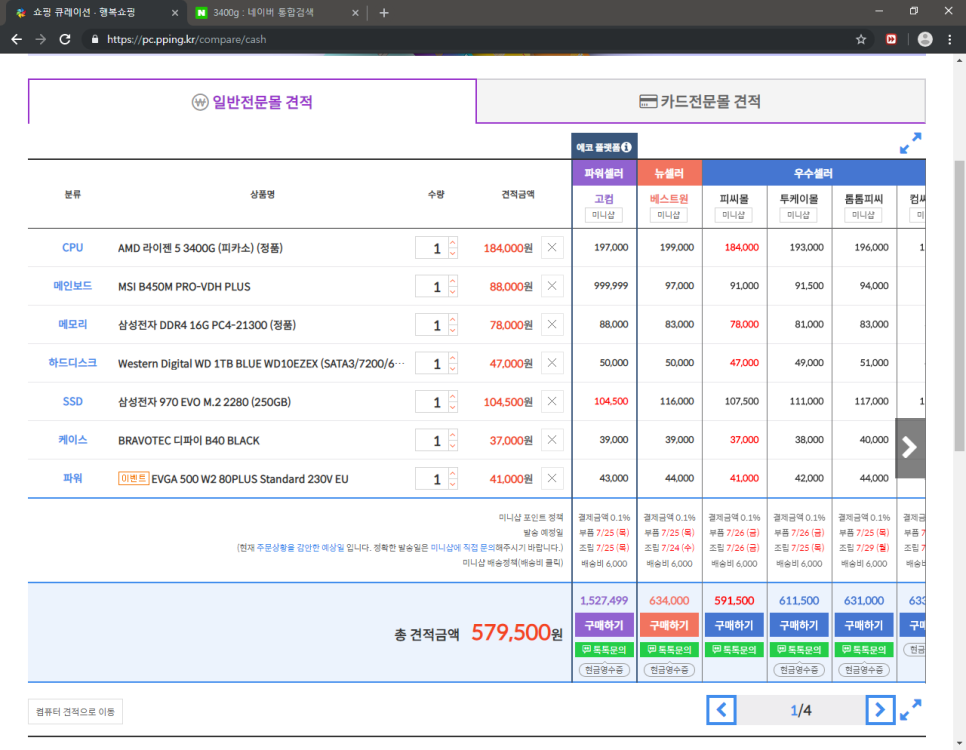Adjust the 파워 quantity stepper arrows
This screenshot has width=966, height=750.
(453, 478)
